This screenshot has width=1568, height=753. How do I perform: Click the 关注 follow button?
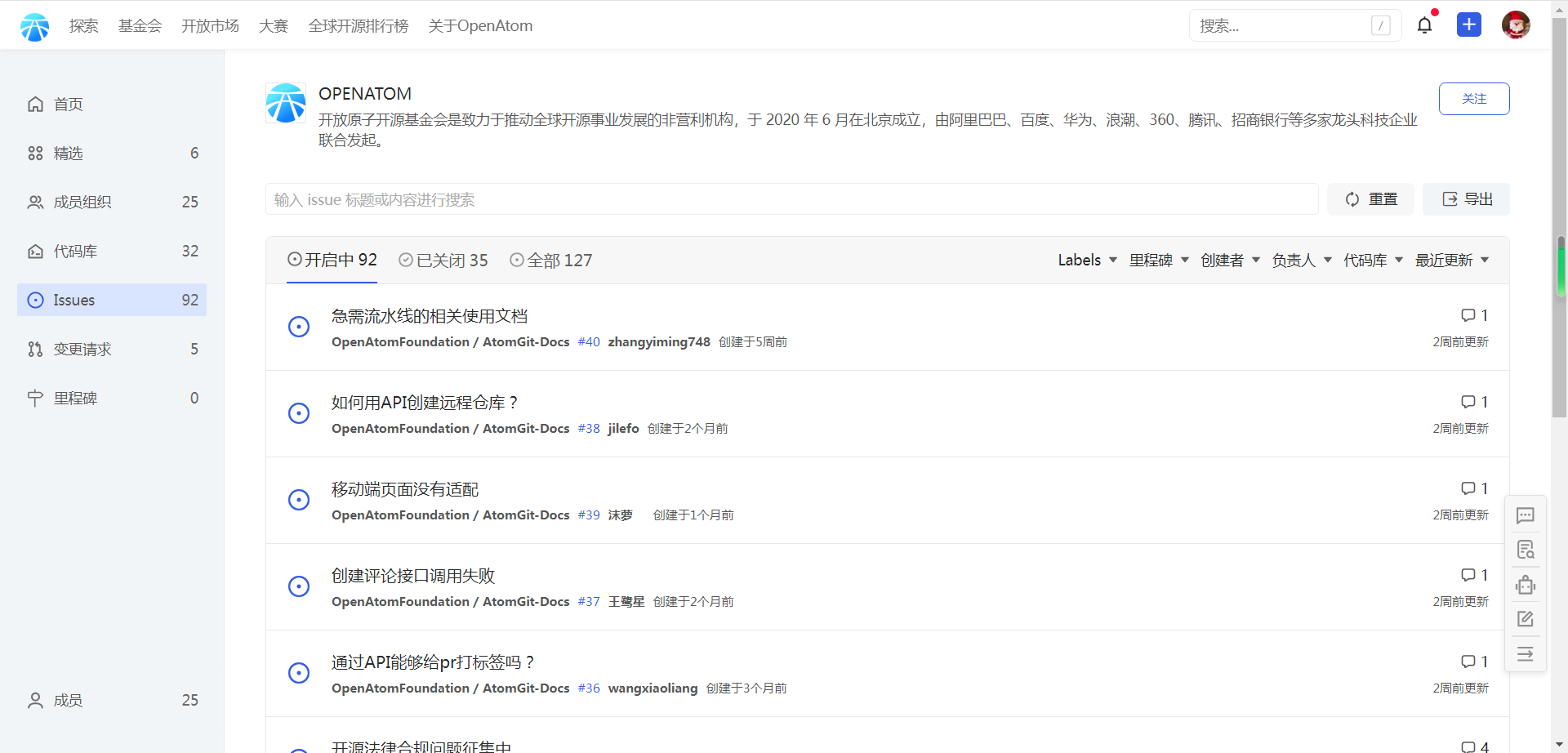click(x=1474, y=99)
